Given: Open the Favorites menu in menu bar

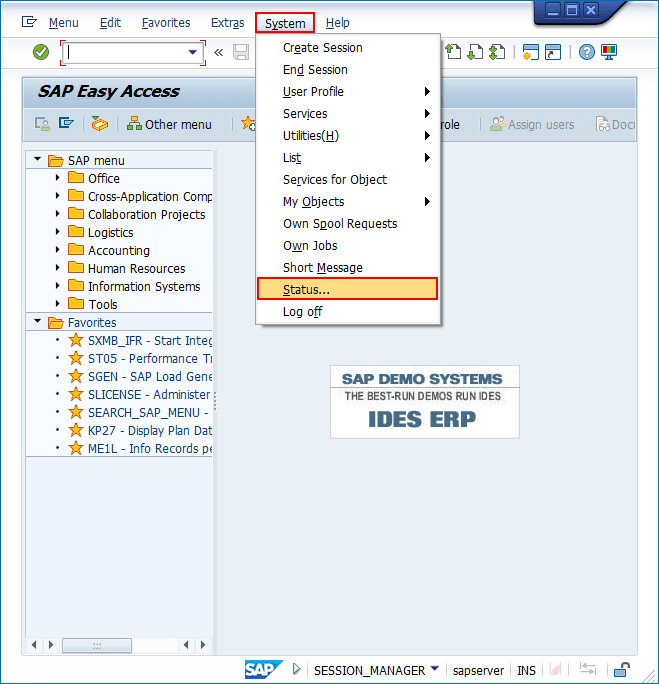Looking at the screenshot, I should tap(166, 23).
